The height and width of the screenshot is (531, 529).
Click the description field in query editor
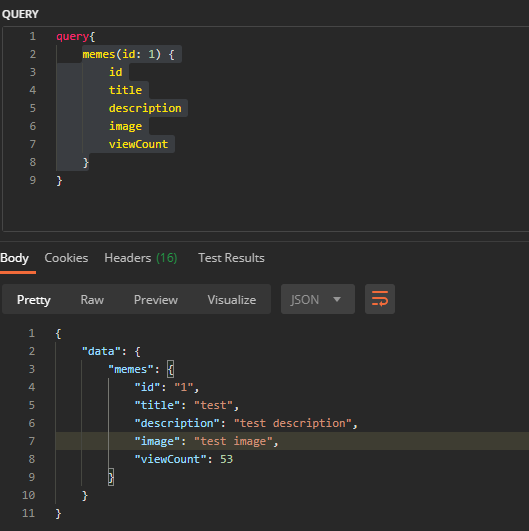coord(145,108)
